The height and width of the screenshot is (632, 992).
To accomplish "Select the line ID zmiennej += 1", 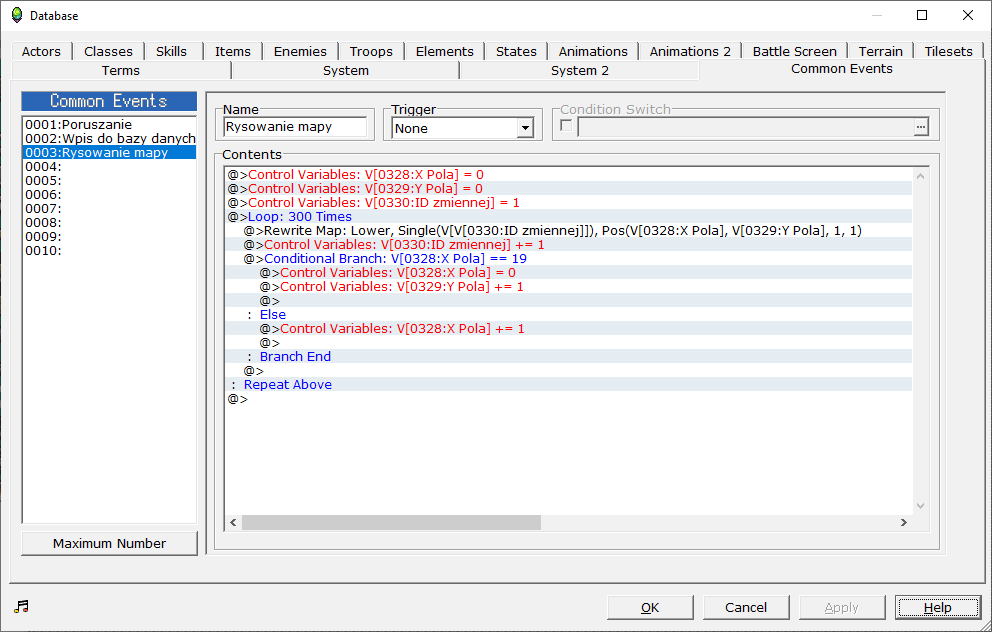I will point(569,244).
